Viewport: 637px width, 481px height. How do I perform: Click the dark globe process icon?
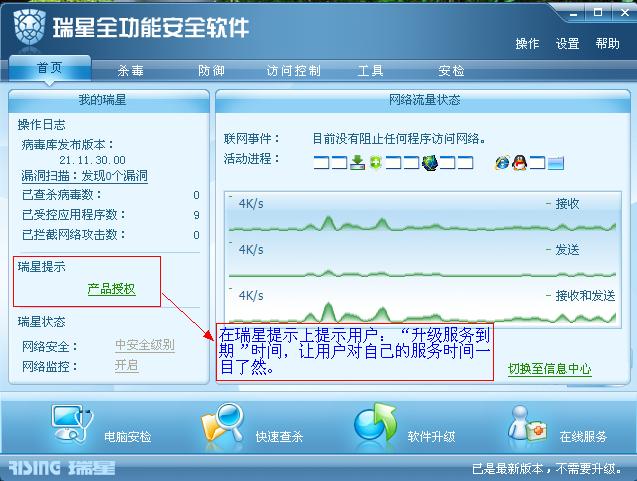[x=430, y=163]
